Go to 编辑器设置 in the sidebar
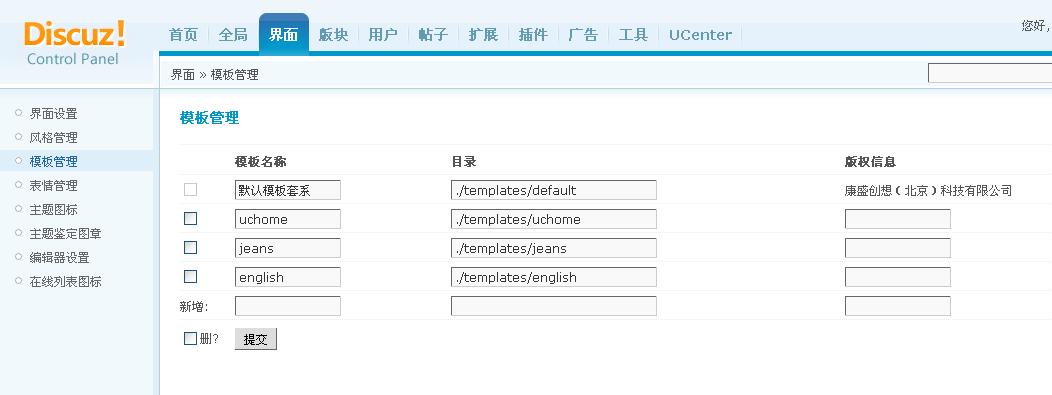The image size is (1052, 395). [x=60, y=258]
